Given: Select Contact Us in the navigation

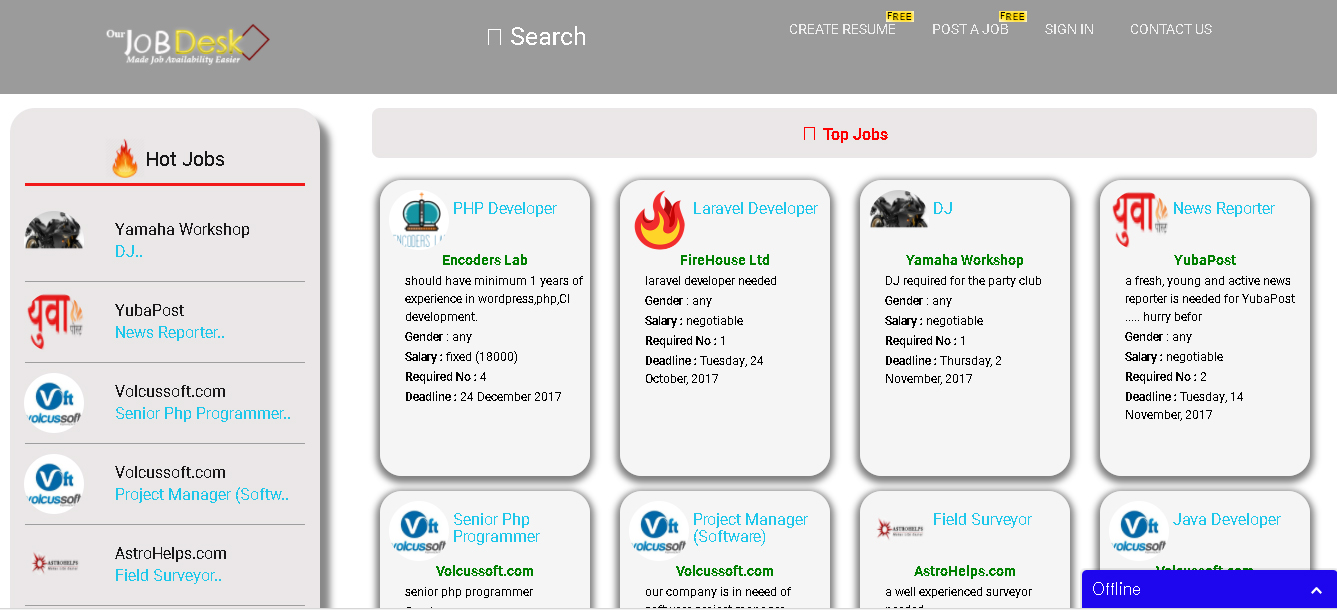Looking at the screenshot, I should (1170, 30).
